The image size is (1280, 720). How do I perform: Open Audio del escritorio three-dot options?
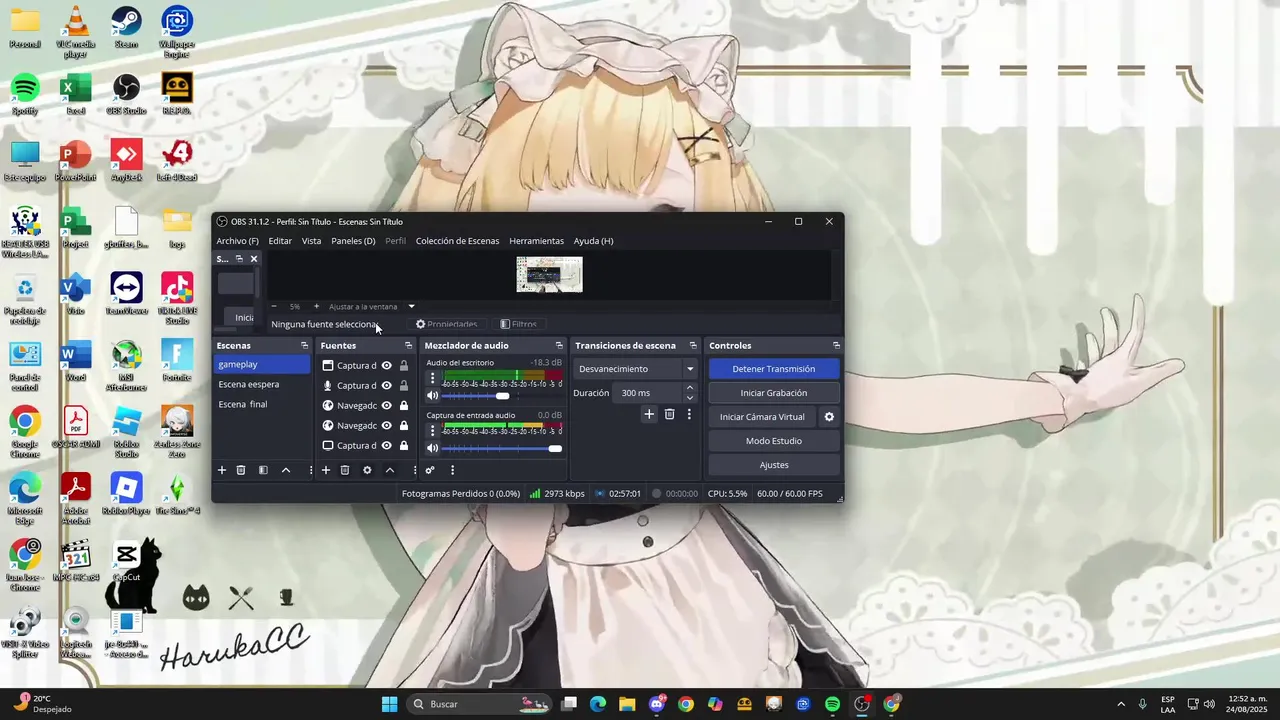432,379
